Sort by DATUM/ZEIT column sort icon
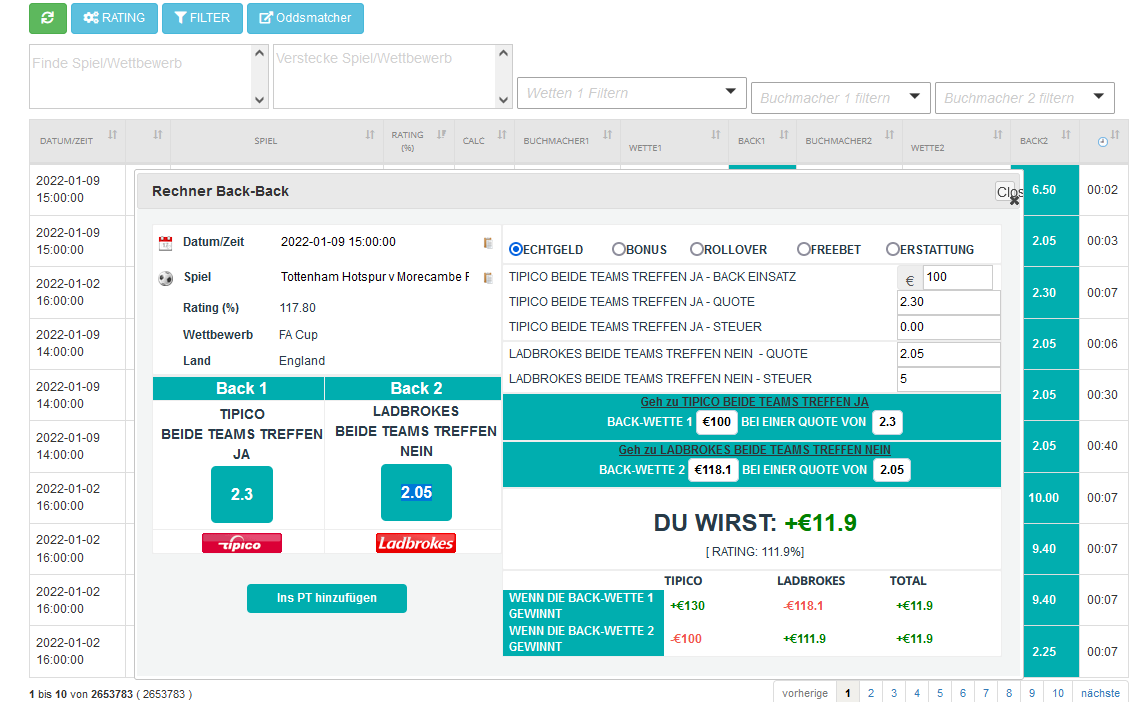 point(112,135)
